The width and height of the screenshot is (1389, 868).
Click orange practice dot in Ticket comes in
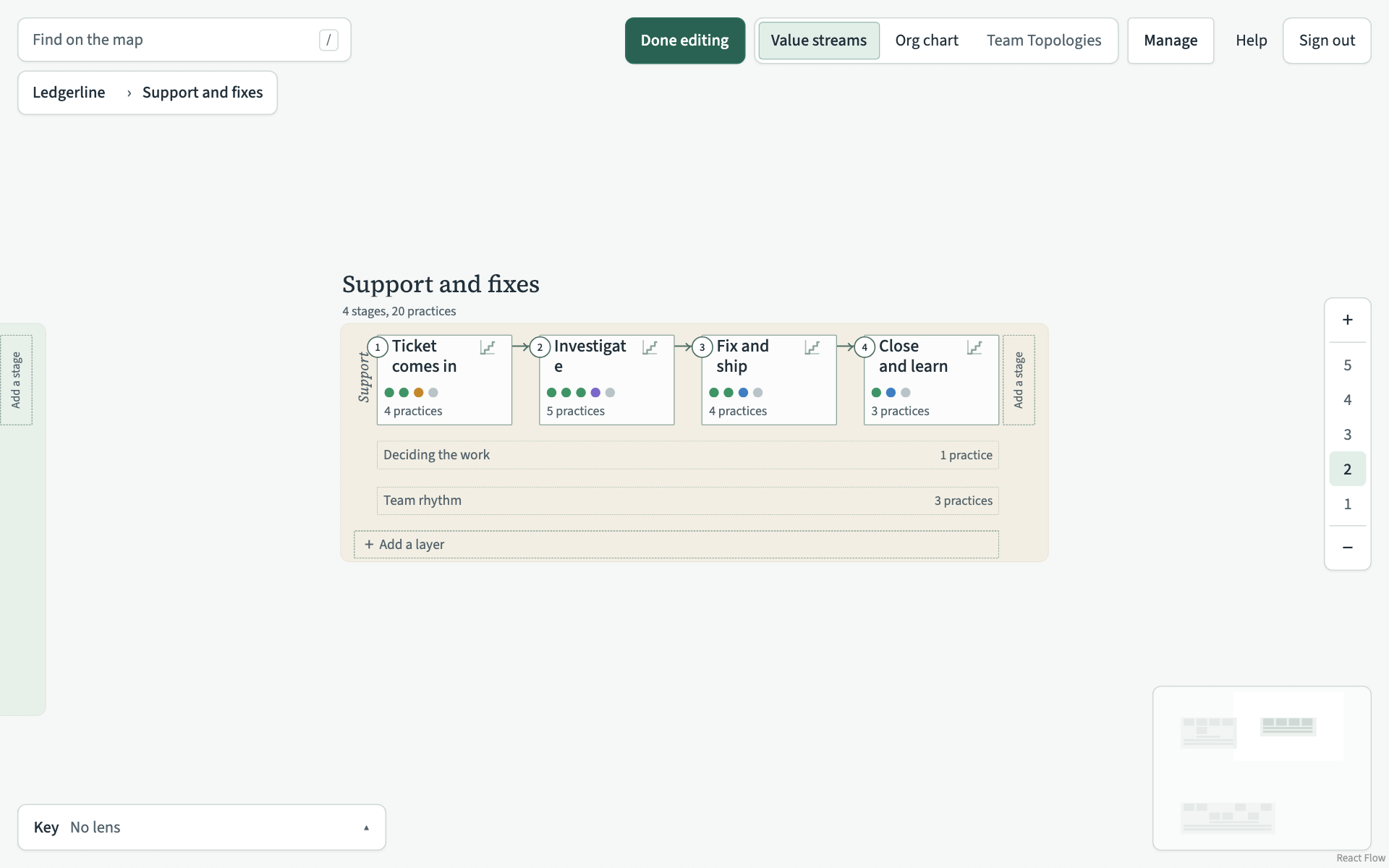point(418,393)
